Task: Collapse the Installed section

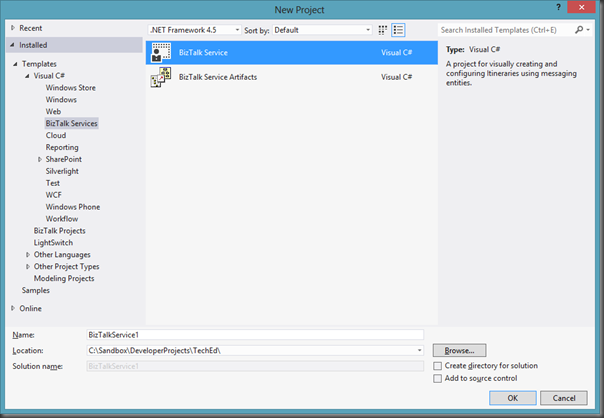Action: [13, 45]
